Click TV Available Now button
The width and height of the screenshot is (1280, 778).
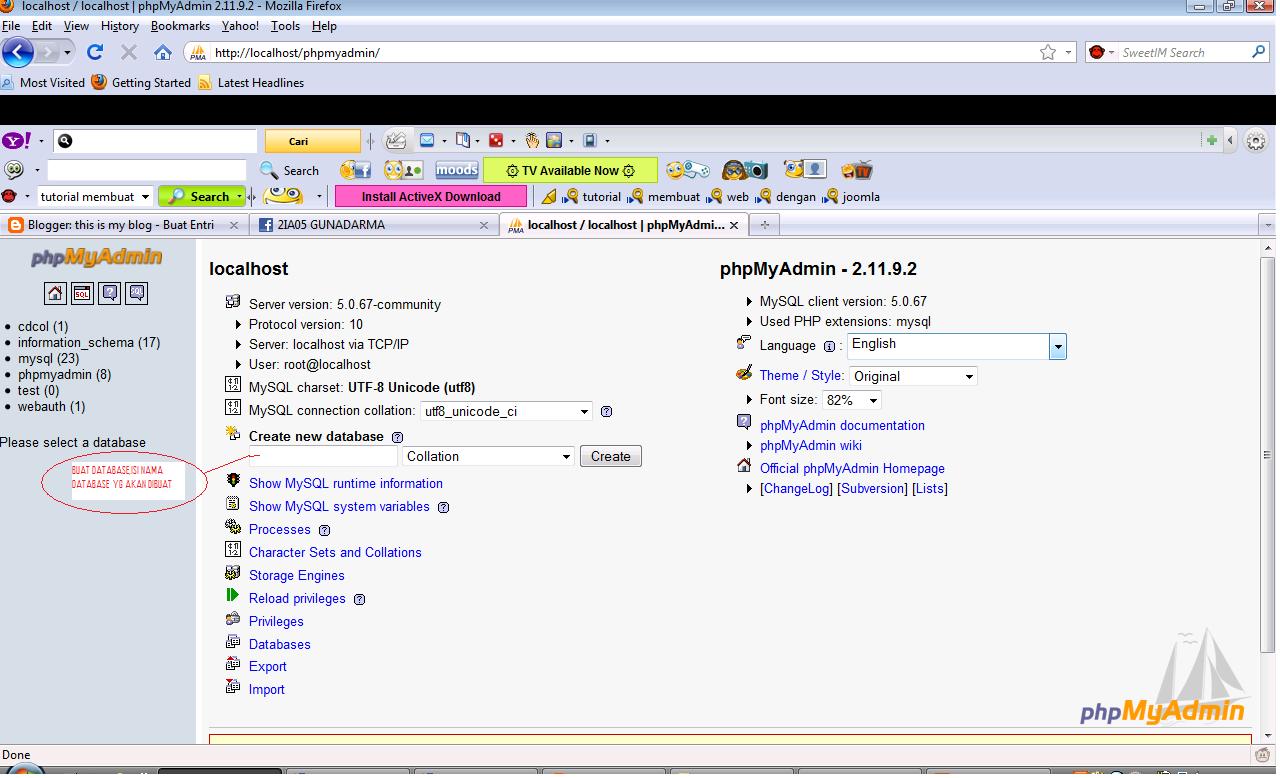pos(570,170)
